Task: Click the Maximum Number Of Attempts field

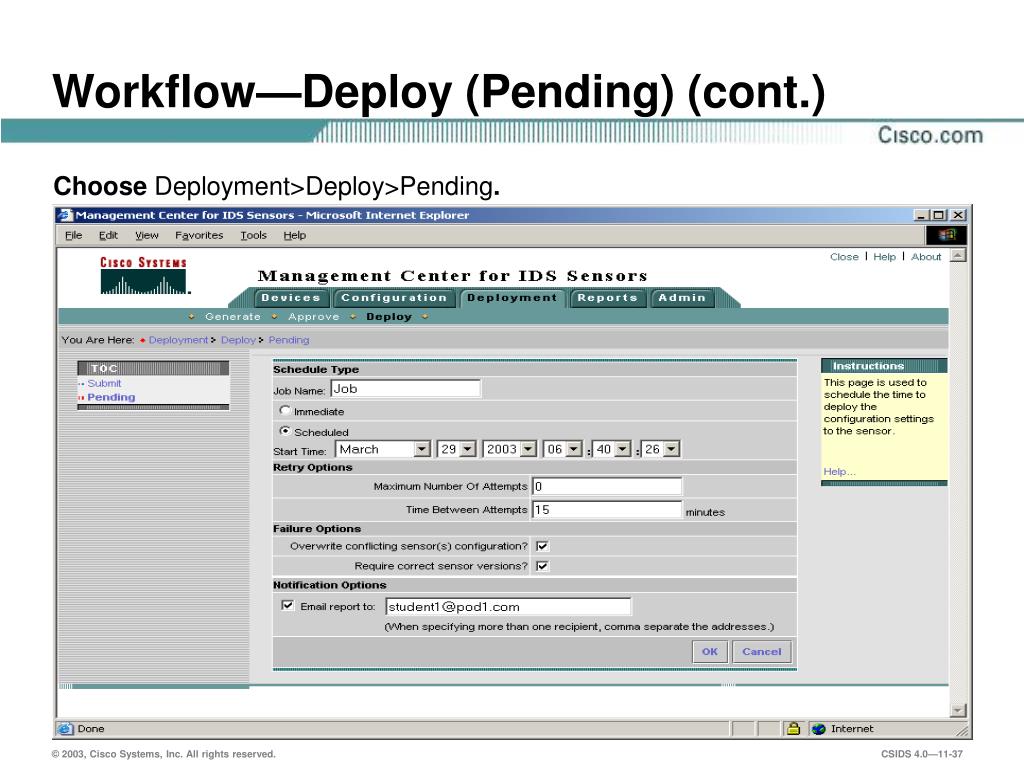Action: click(x=607, y=487)
